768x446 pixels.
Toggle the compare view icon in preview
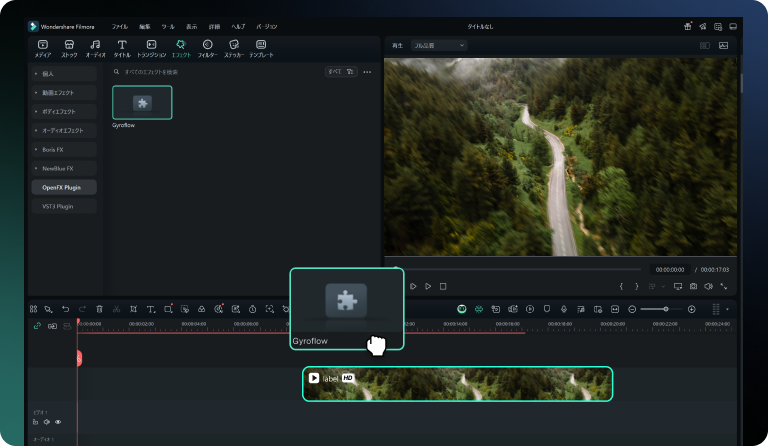[x=704, y=46]
